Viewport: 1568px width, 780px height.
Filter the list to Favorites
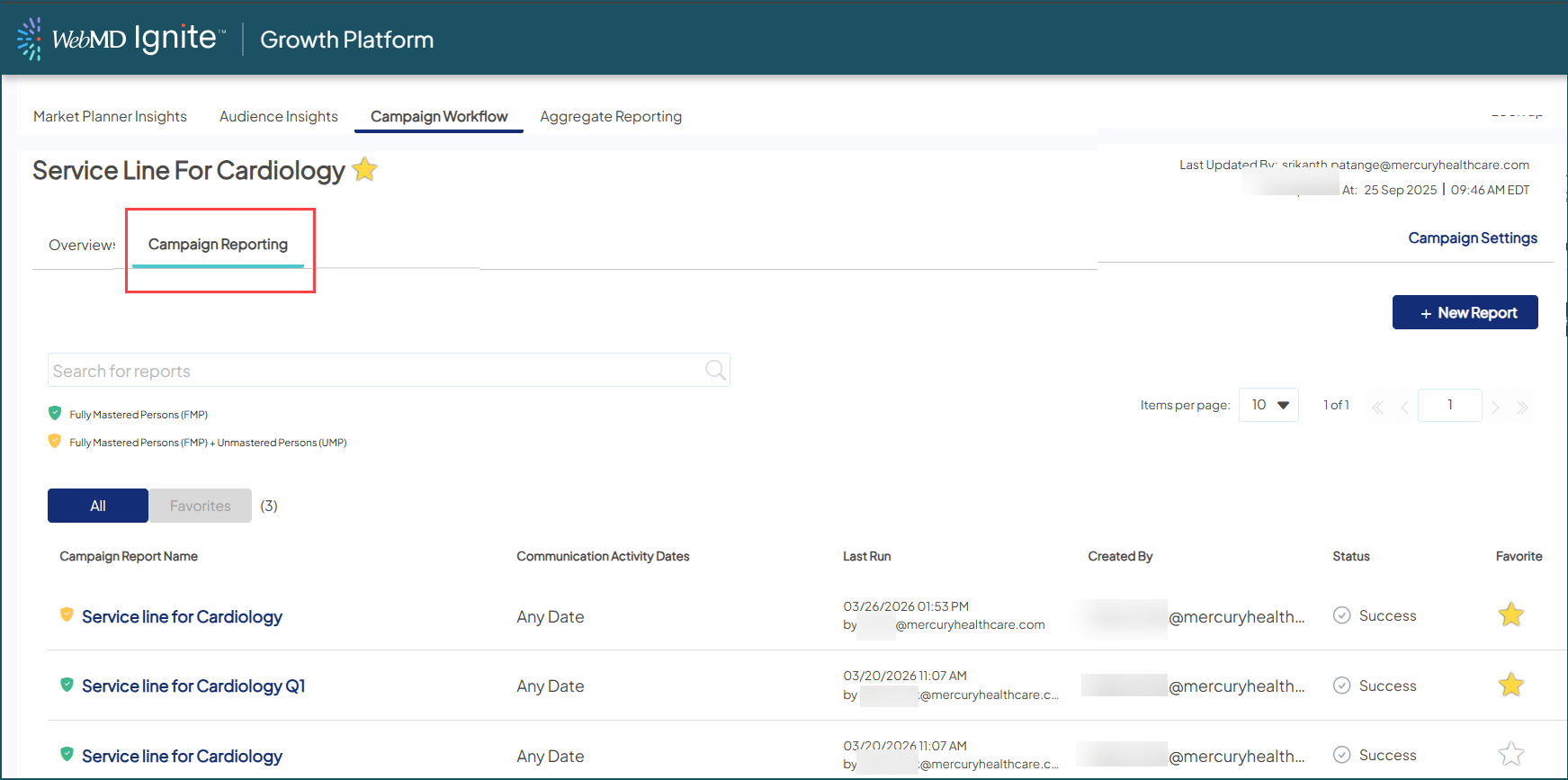point(200,506)
